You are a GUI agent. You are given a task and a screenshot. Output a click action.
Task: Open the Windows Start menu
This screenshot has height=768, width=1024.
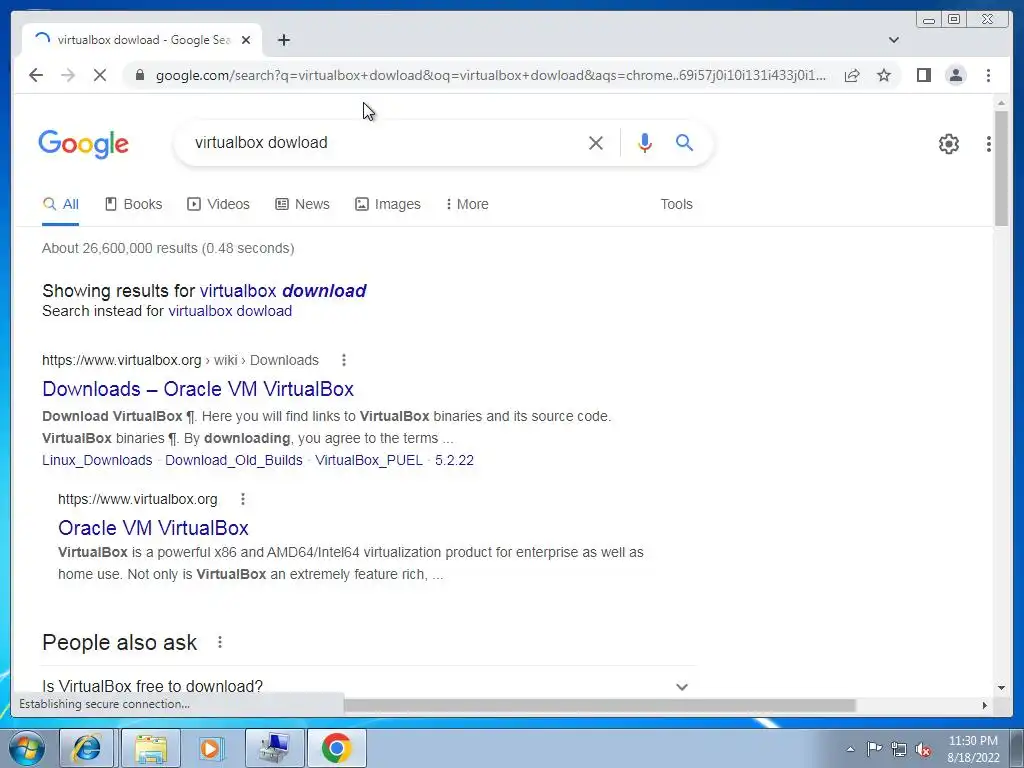[26, 748]
